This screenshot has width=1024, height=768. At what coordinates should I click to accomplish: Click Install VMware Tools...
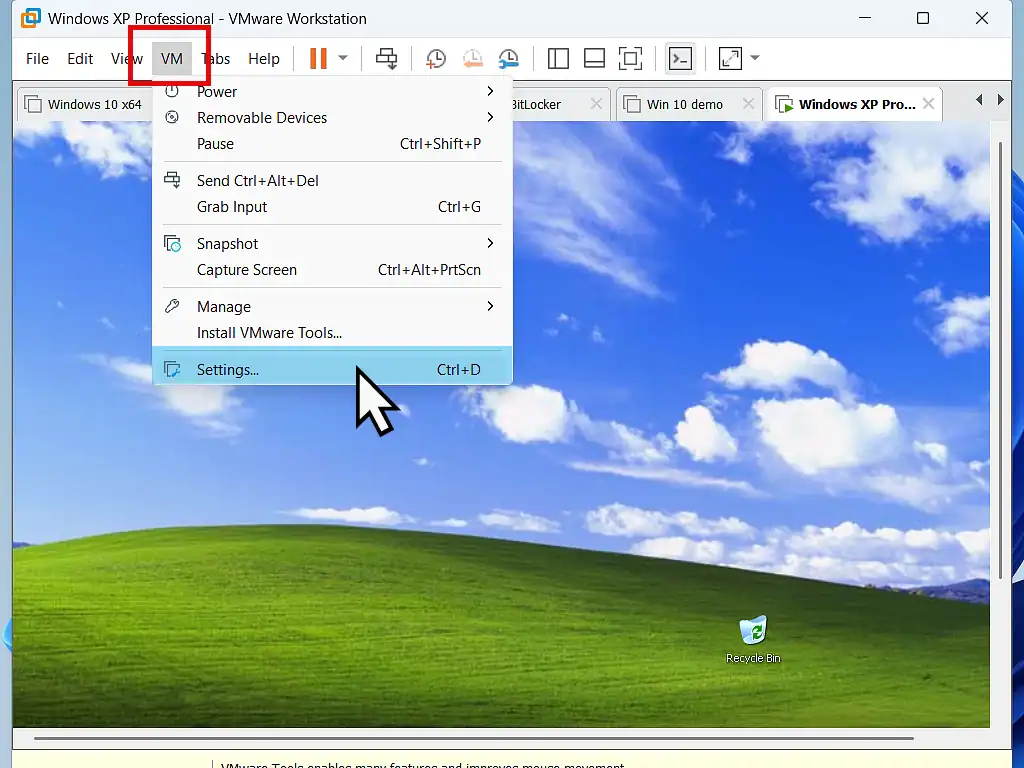click(332, 333)
